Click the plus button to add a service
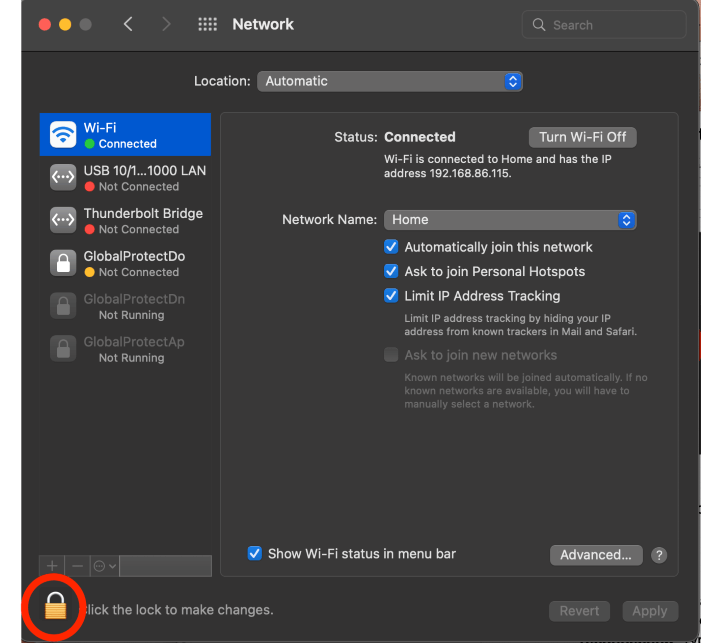Screen dimensions: 701x643 [53, 566]
